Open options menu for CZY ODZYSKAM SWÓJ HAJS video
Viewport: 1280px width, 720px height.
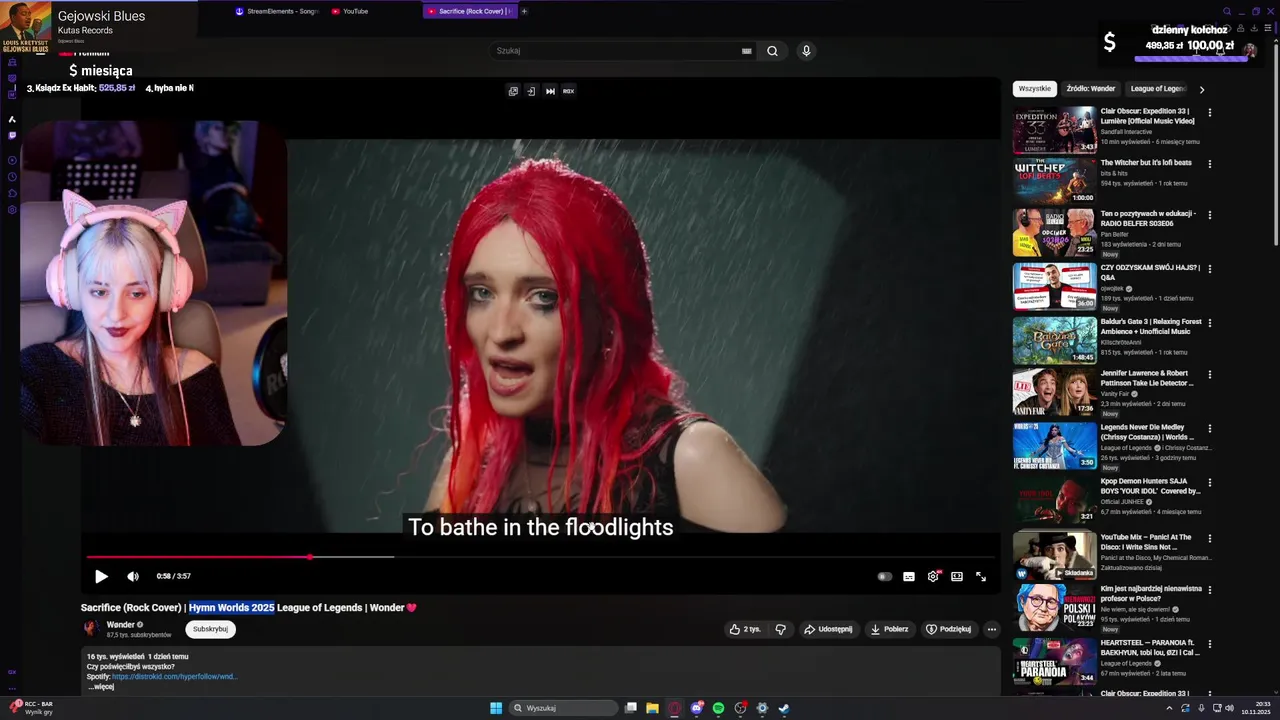coord(1209,269)
